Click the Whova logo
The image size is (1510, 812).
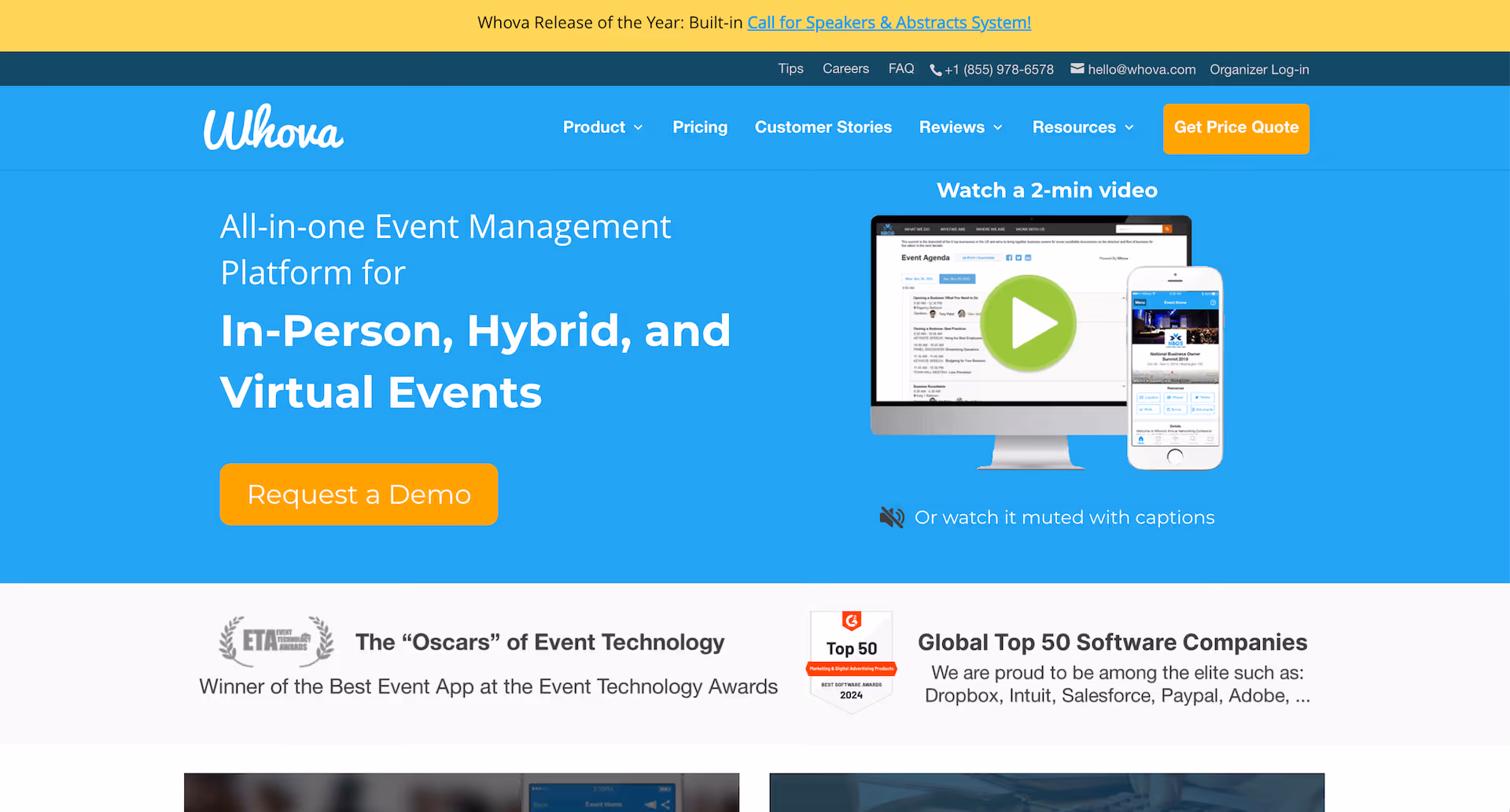click(273, 127)
